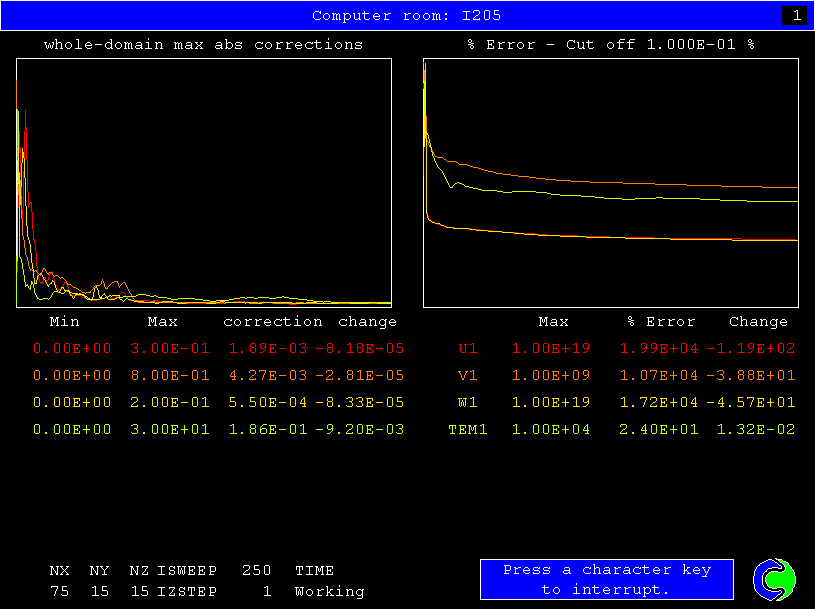Click the change value -8.18E-05
Image resolution: width=815 pixels, height=609 pixels.
(360, 348)
